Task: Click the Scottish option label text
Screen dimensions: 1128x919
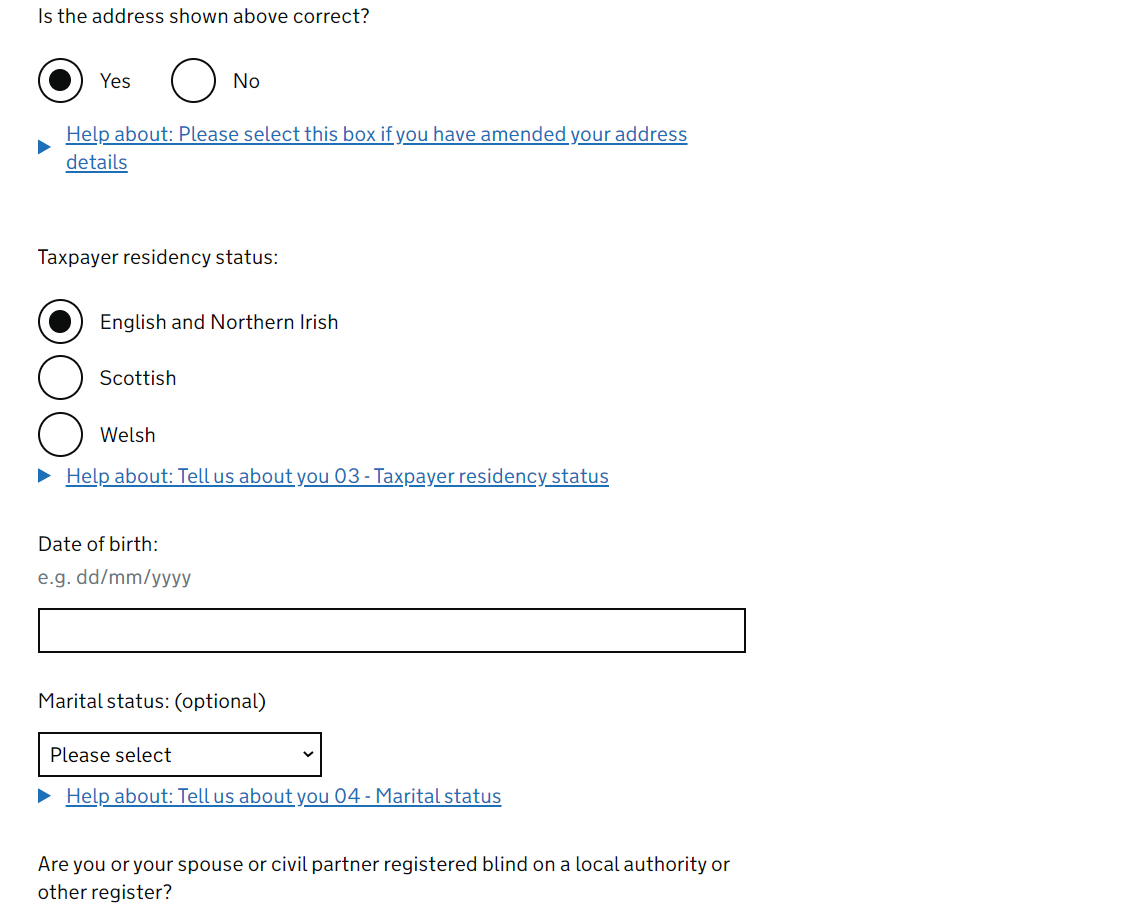Action: (138, 379)
